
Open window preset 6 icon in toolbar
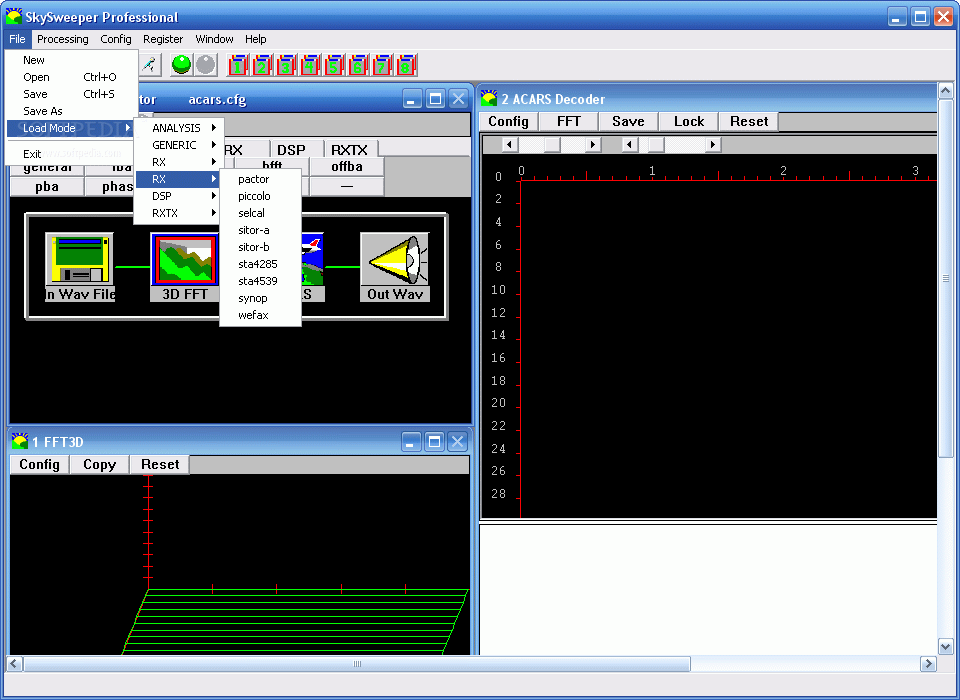[x=358, y=65]
